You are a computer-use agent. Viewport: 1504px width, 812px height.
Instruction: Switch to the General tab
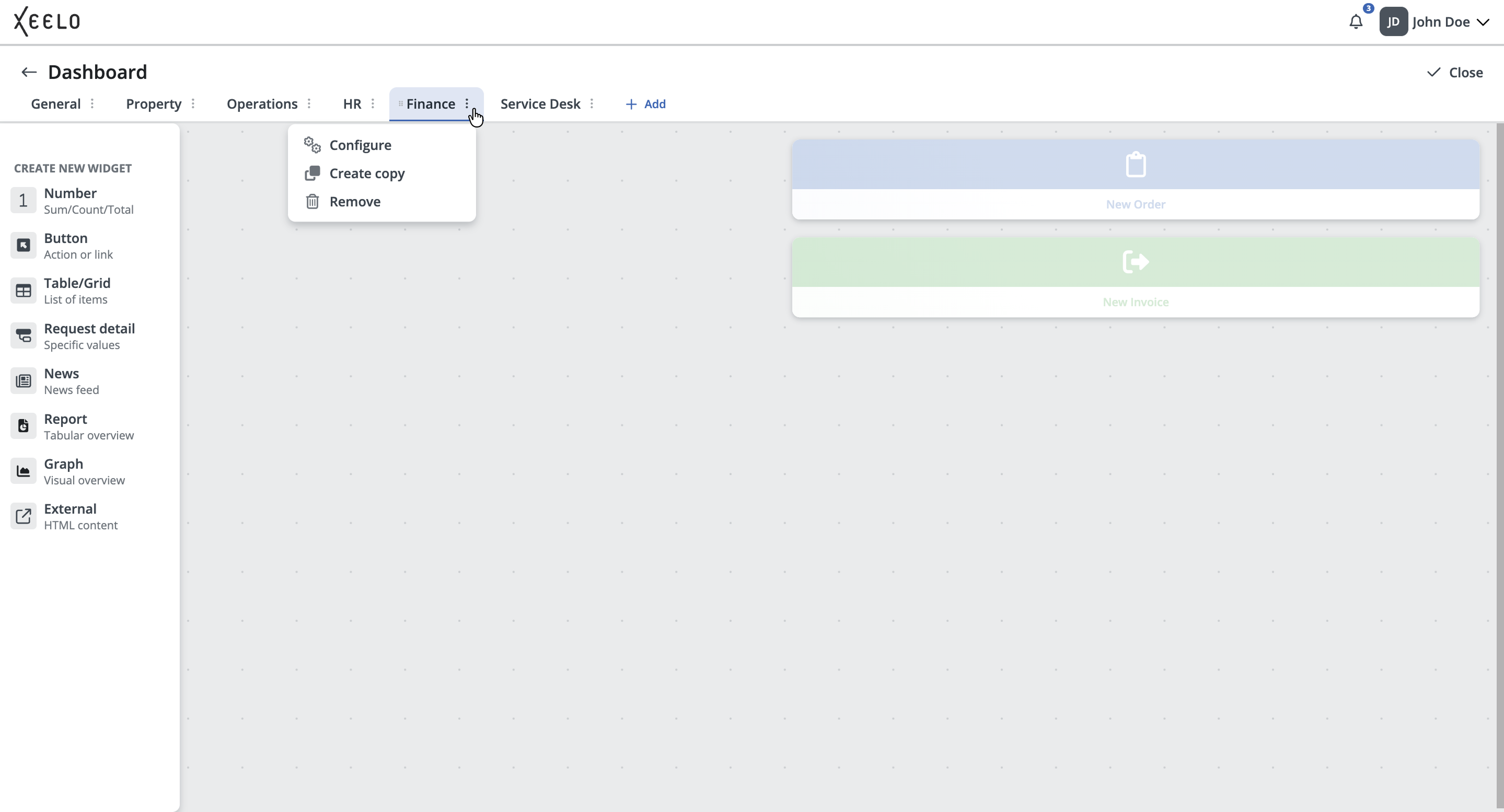[55, 104]
